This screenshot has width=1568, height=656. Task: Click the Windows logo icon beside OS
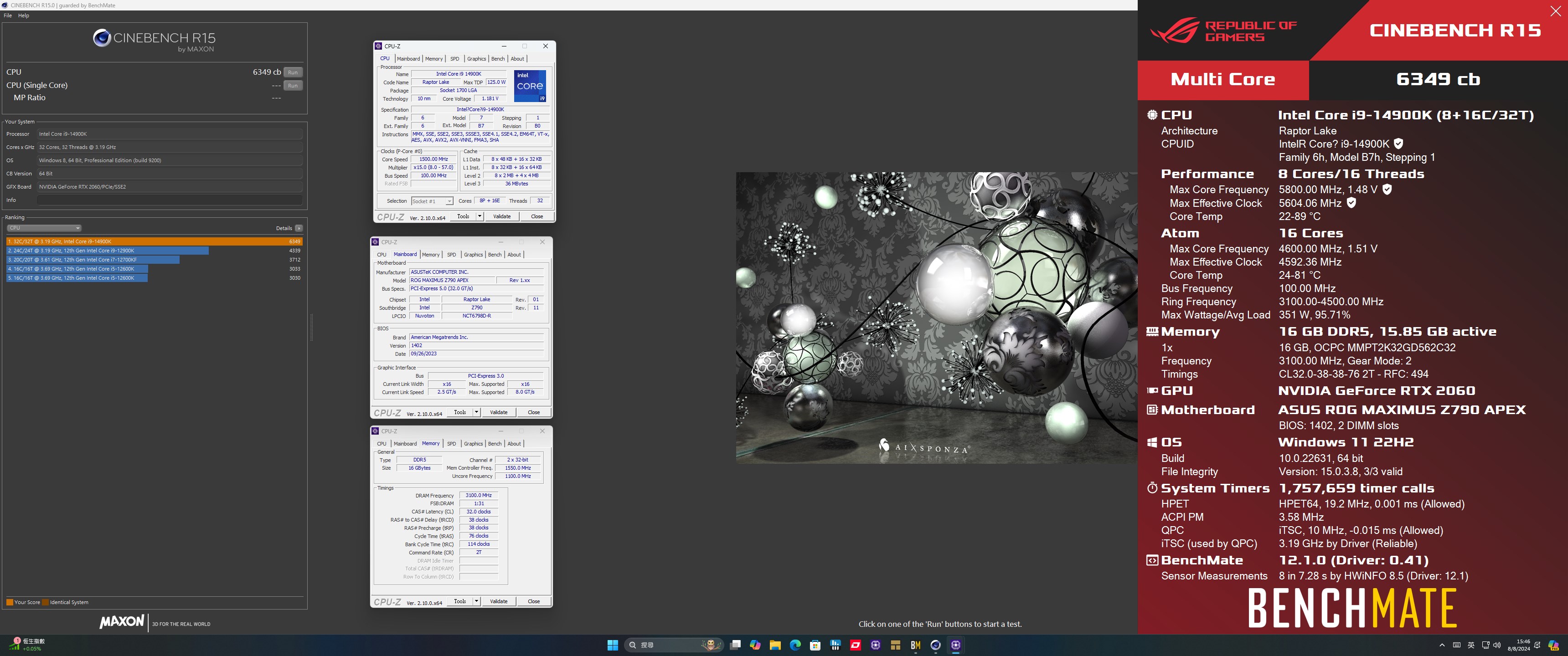point(1152,442)
